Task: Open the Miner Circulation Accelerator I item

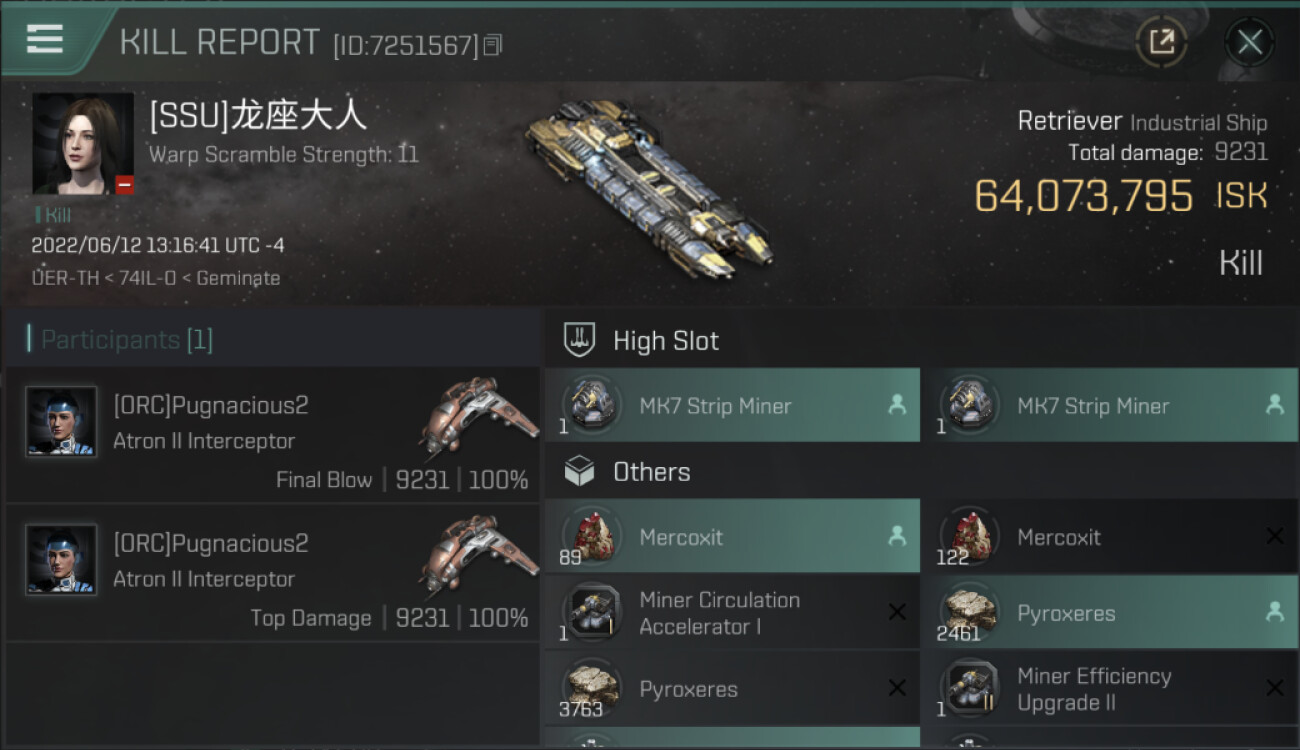Action: [x=732, y=612]
